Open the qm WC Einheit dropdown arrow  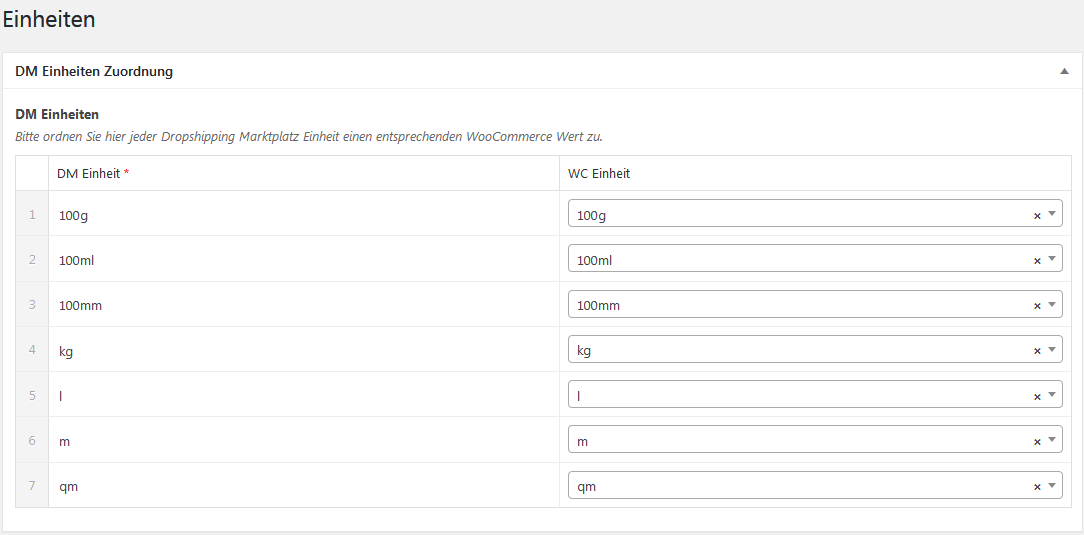[x=1052, y=485]
